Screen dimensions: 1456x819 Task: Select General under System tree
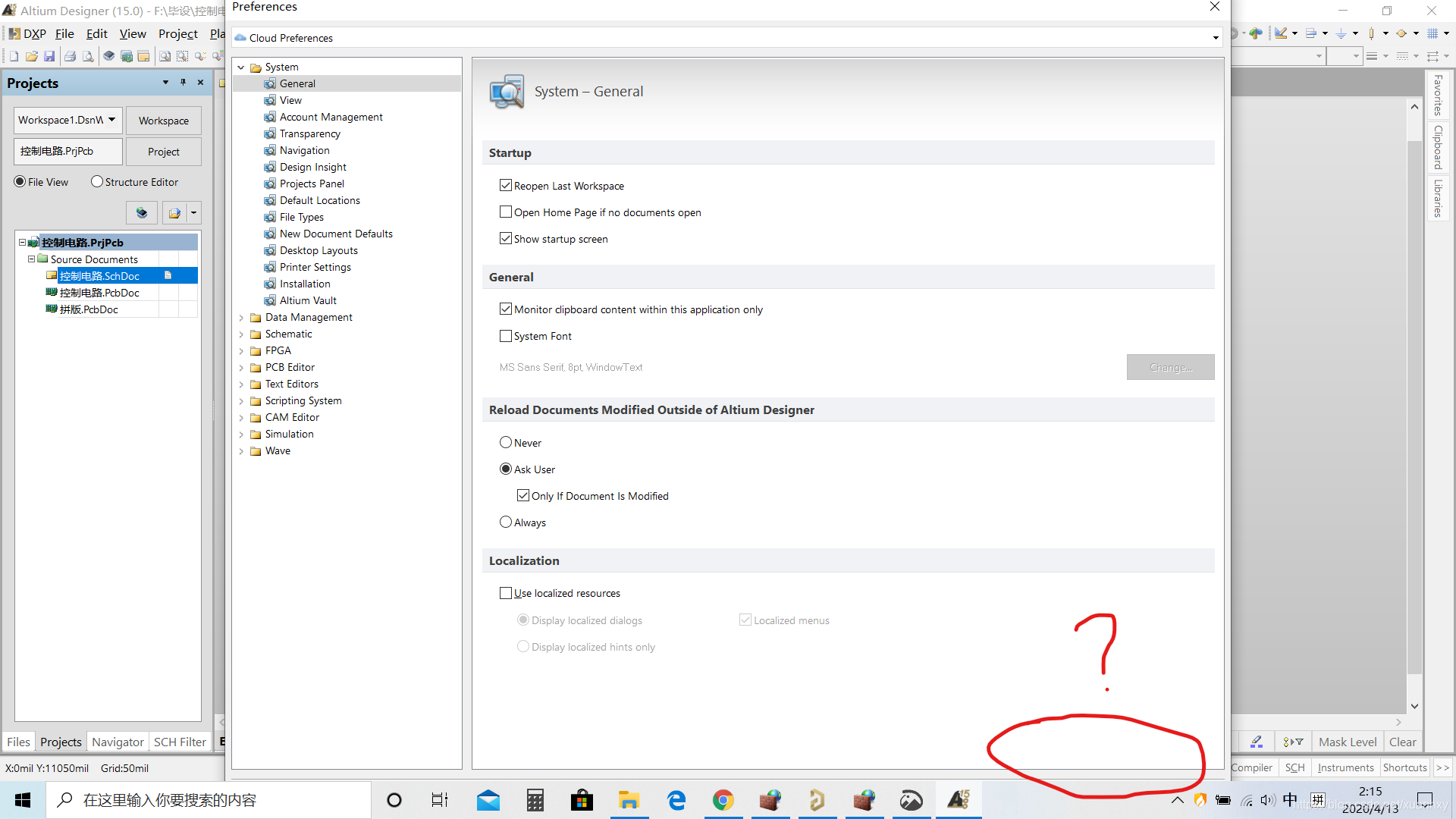click(296, 83)
